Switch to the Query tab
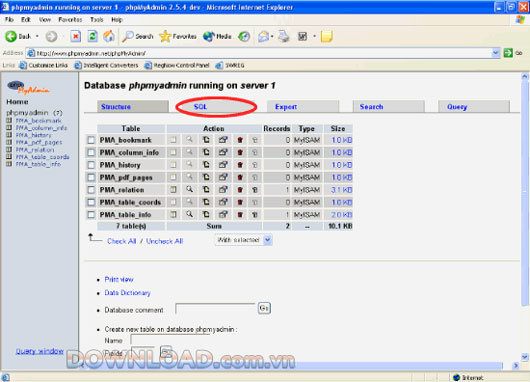This screenshot has width=530, height=382. (x=474, y=107)
